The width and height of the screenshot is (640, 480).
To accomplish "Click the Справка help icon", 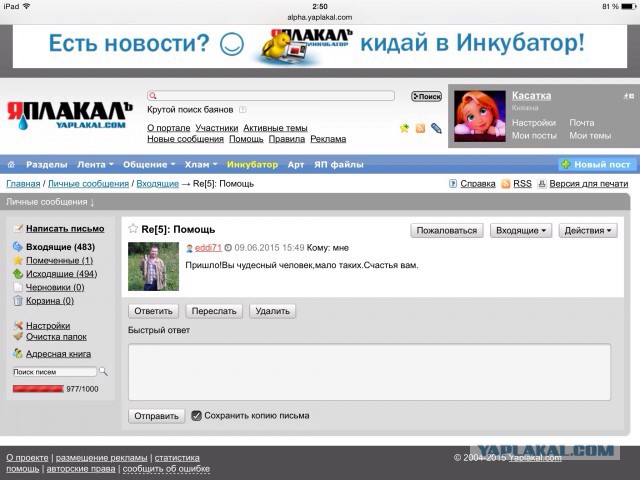I will [453, 184].
